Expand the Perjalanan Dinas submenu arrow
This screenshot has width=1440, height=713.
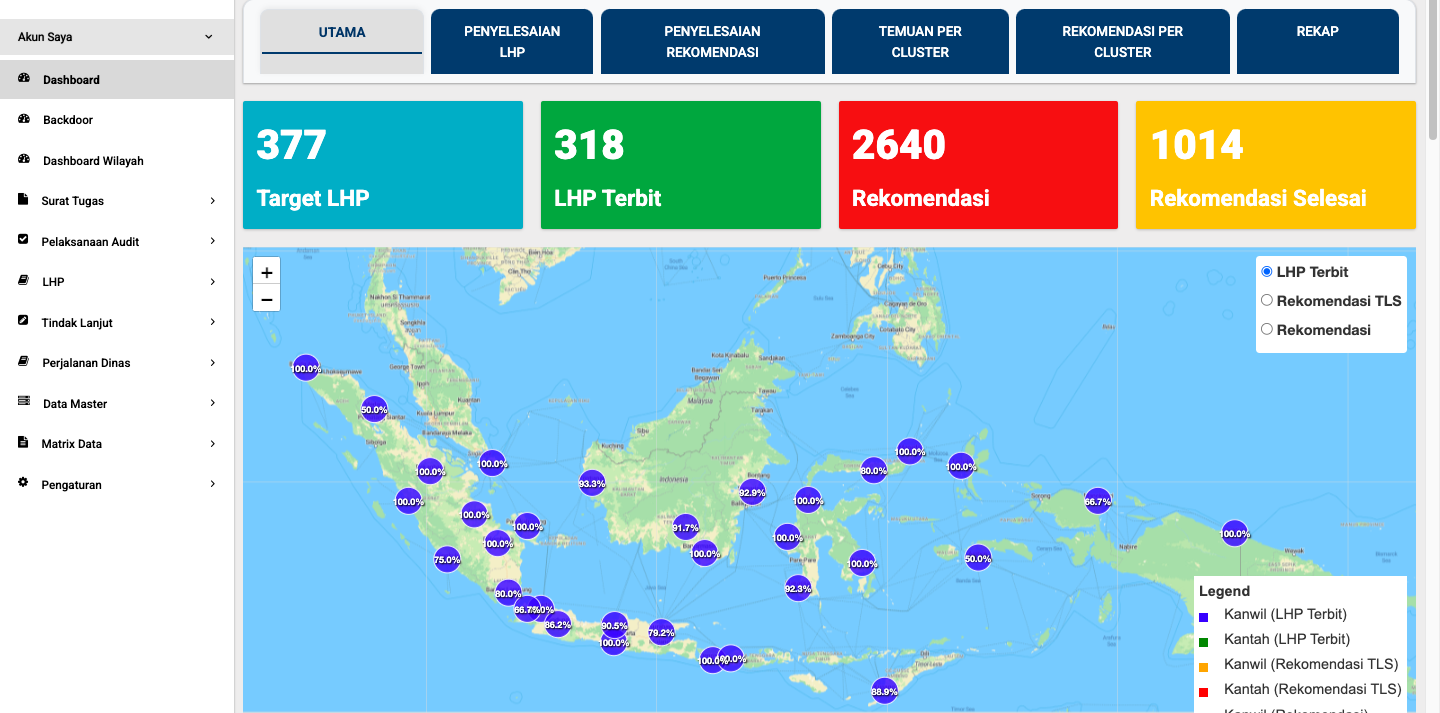[x=212, y=363]
